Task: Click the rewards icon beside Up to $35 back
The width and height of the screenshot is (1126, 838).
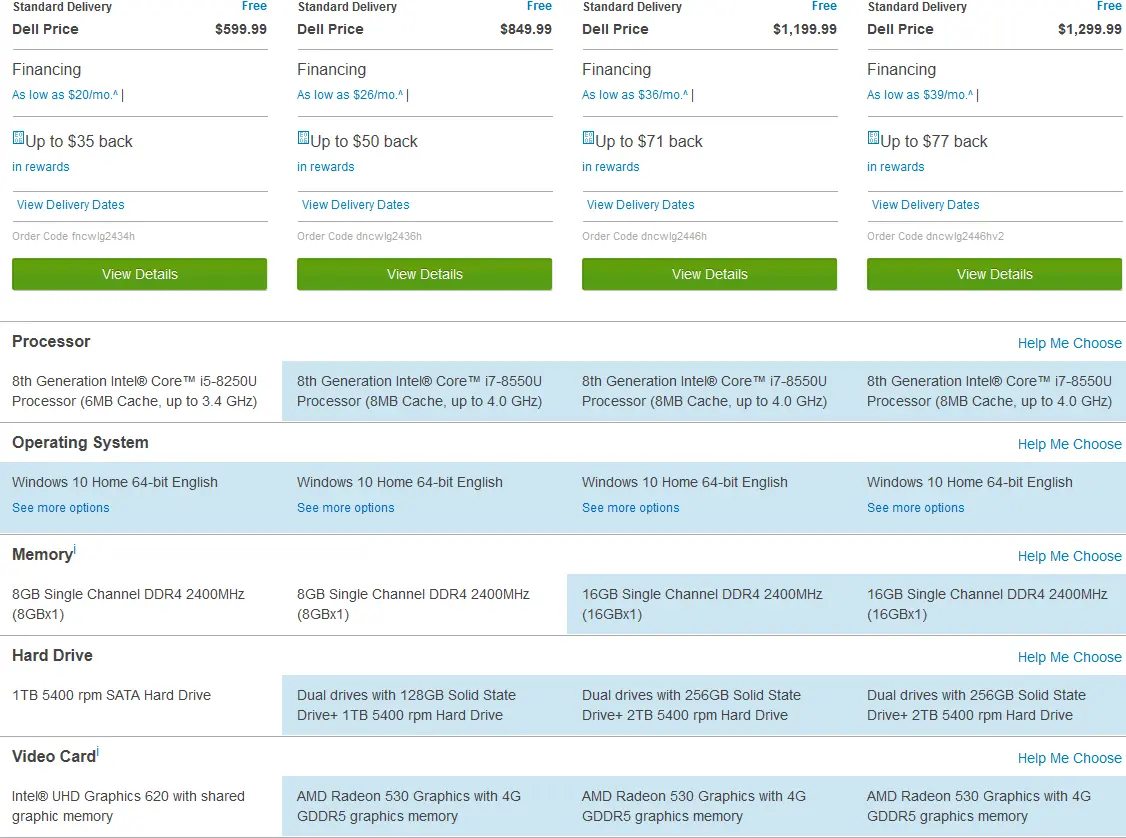Action: [19, 139]
